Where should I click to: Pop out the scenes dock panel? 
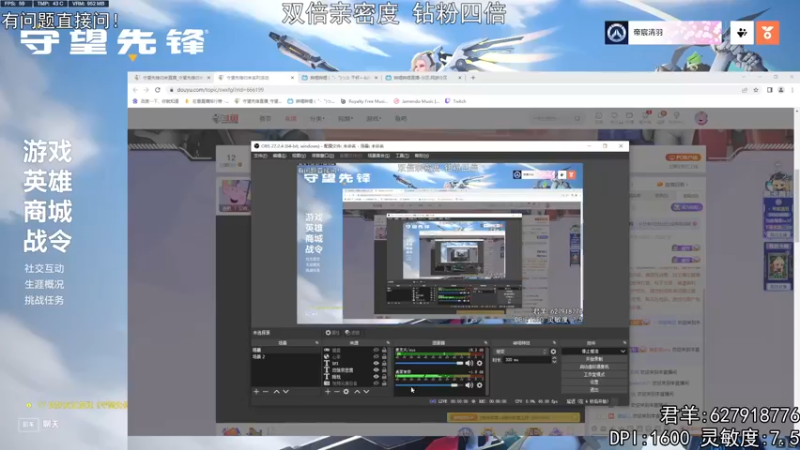(317, 343)
